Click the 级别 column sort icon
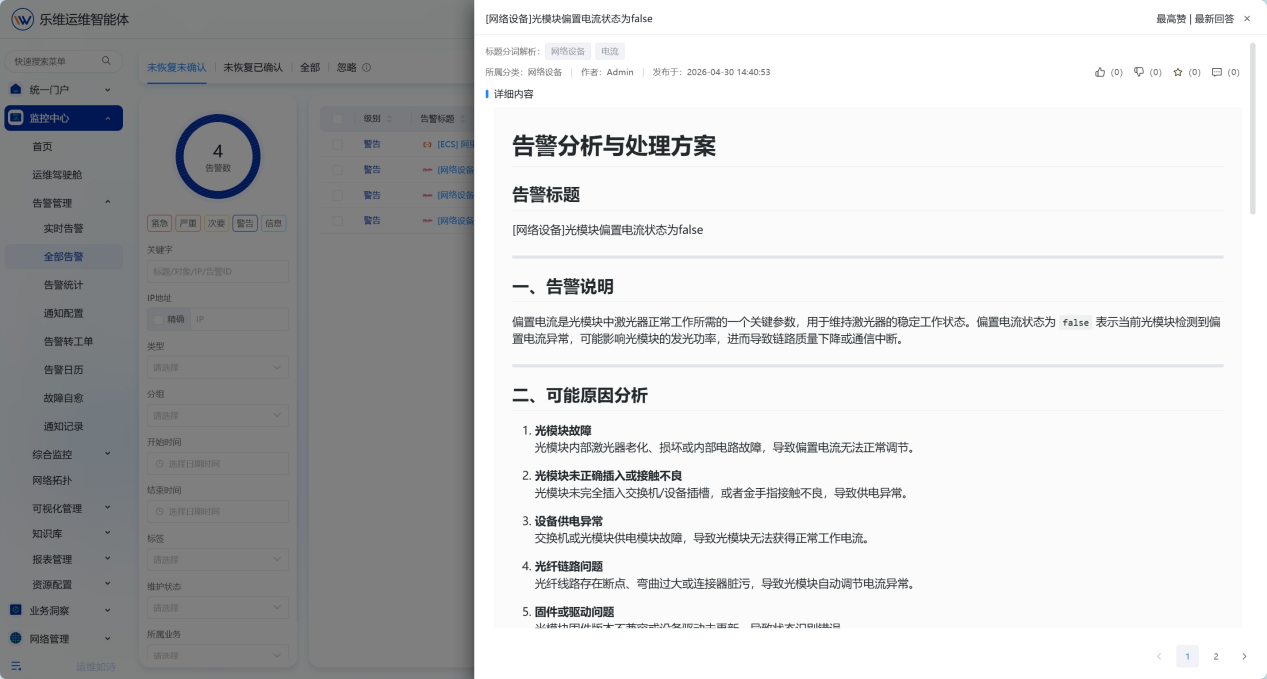The width and height of the screenshot is (1267, 679). [389, 119]
